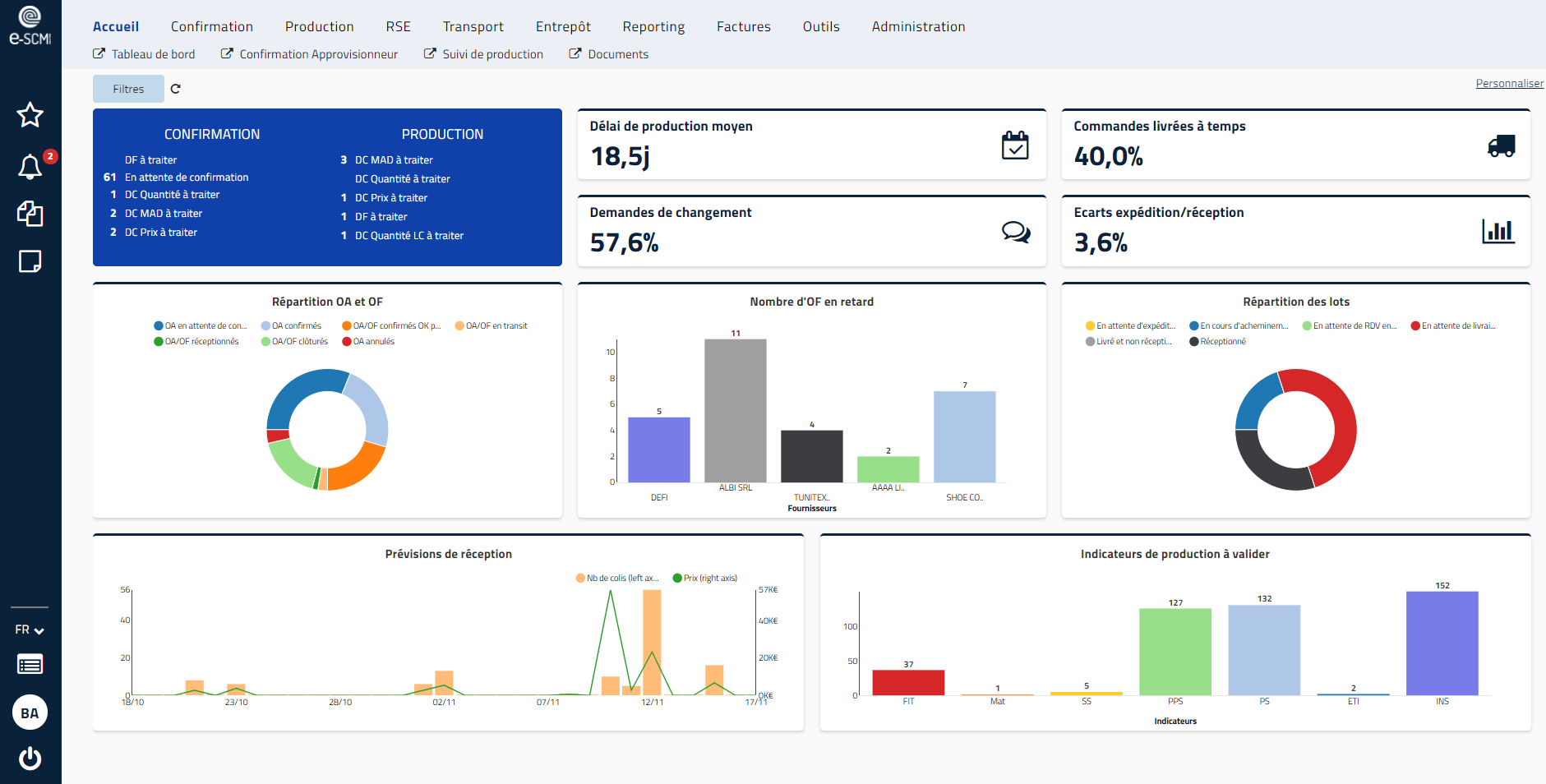Screen dimensions: 1546x784
Task: Open the favorites star in the sidebar
Action: pyautogui.click(x=30, y=115)
